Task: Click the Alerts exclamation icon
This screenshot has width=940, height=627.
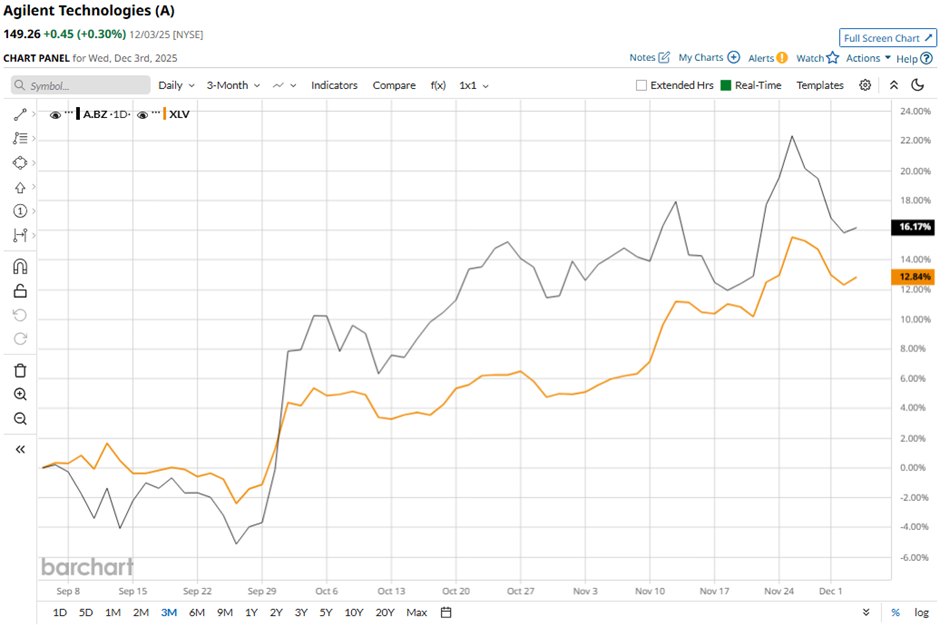Action: pos(782,58)
